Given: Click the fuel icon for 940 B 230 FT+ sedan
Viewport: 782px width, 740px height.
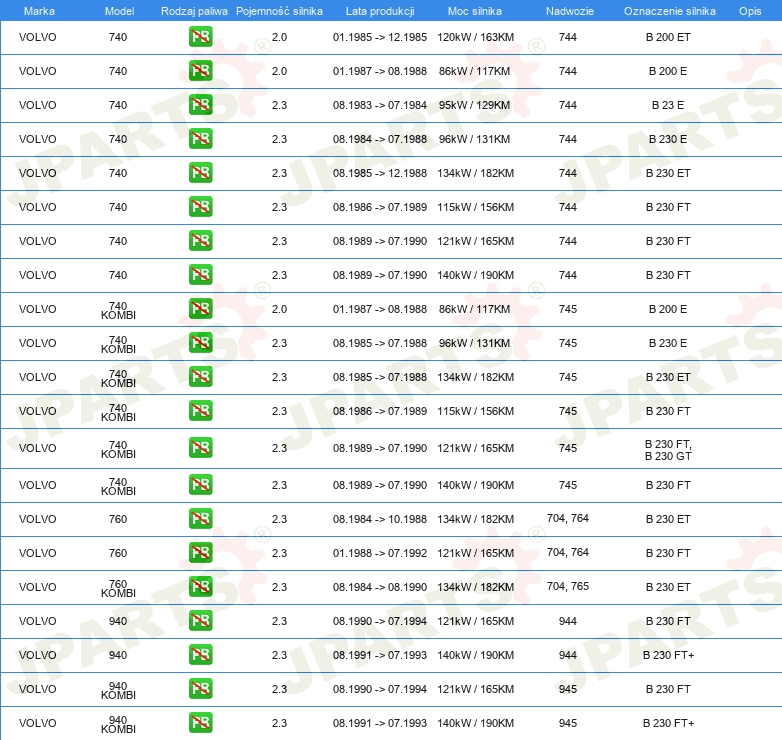Looking at the screenshot, I should coord(200,654).
